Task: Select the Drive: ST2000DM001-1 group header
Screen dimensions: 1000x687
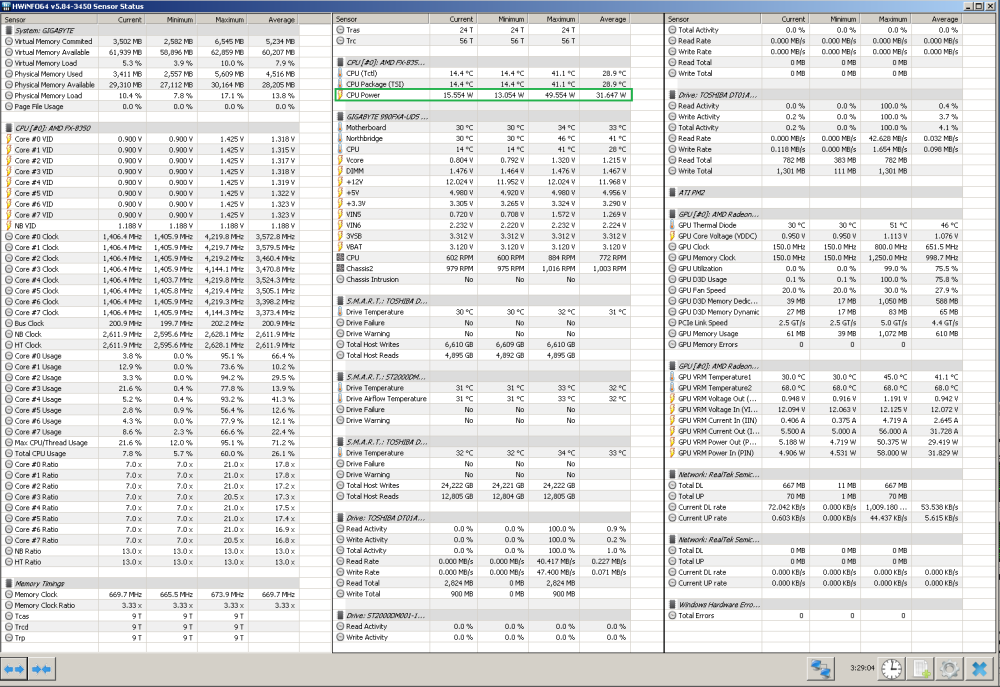Action: [x=483, y=616]
